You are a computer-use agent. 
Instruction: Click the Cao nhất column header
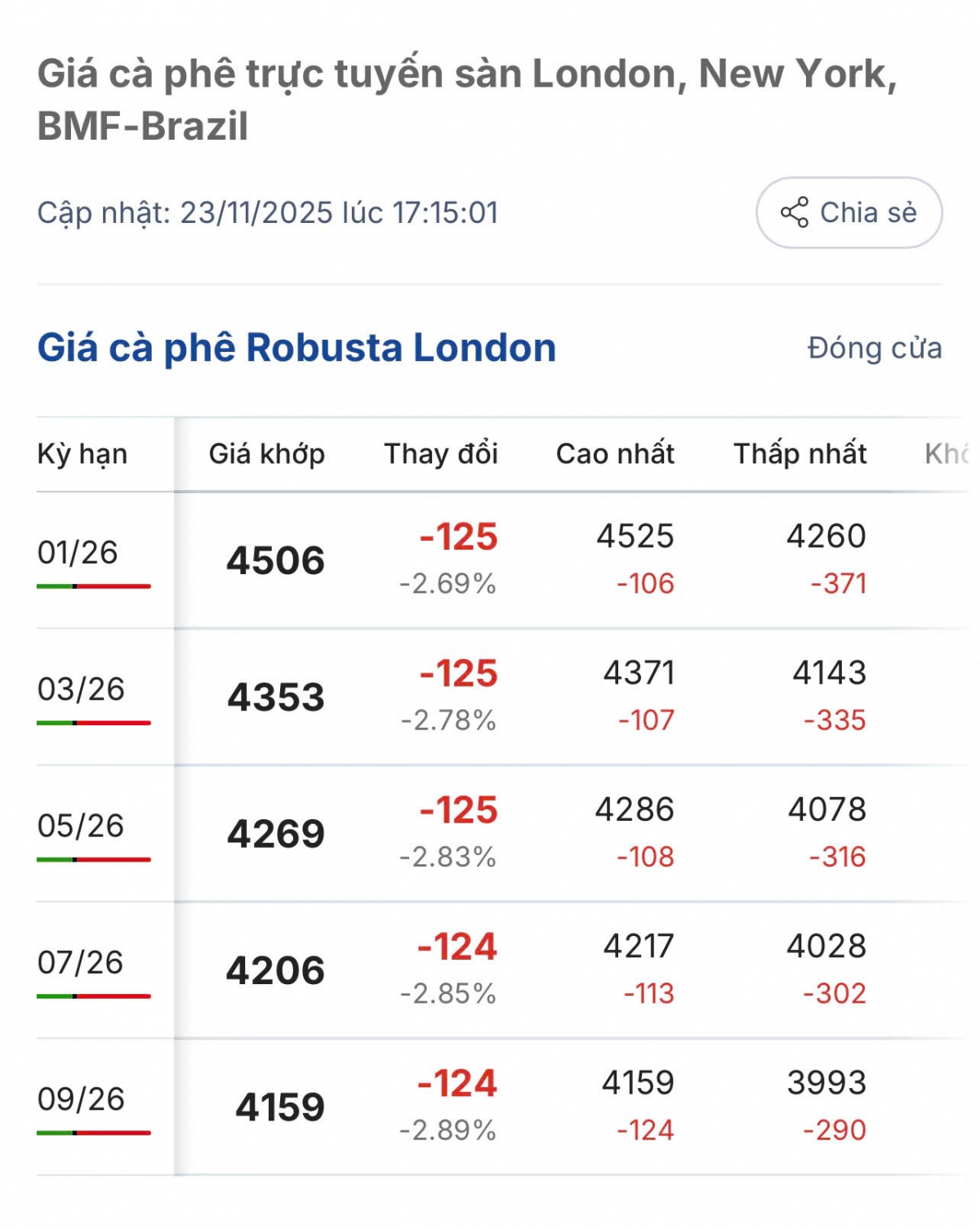point(615,454)
